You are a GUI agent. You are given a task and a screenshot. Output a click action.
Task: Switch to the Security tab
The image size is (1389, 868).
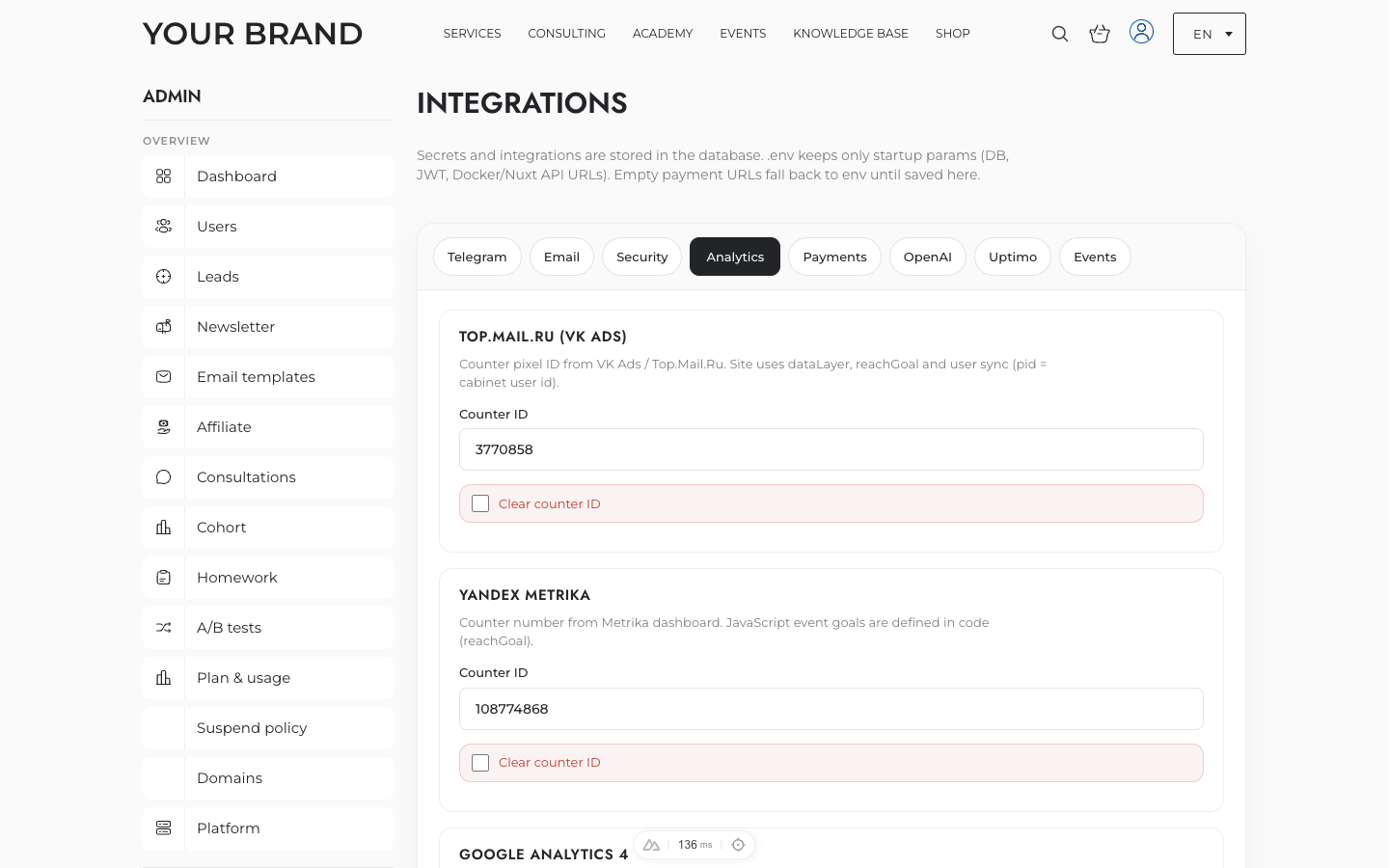[x=642, y=257]
